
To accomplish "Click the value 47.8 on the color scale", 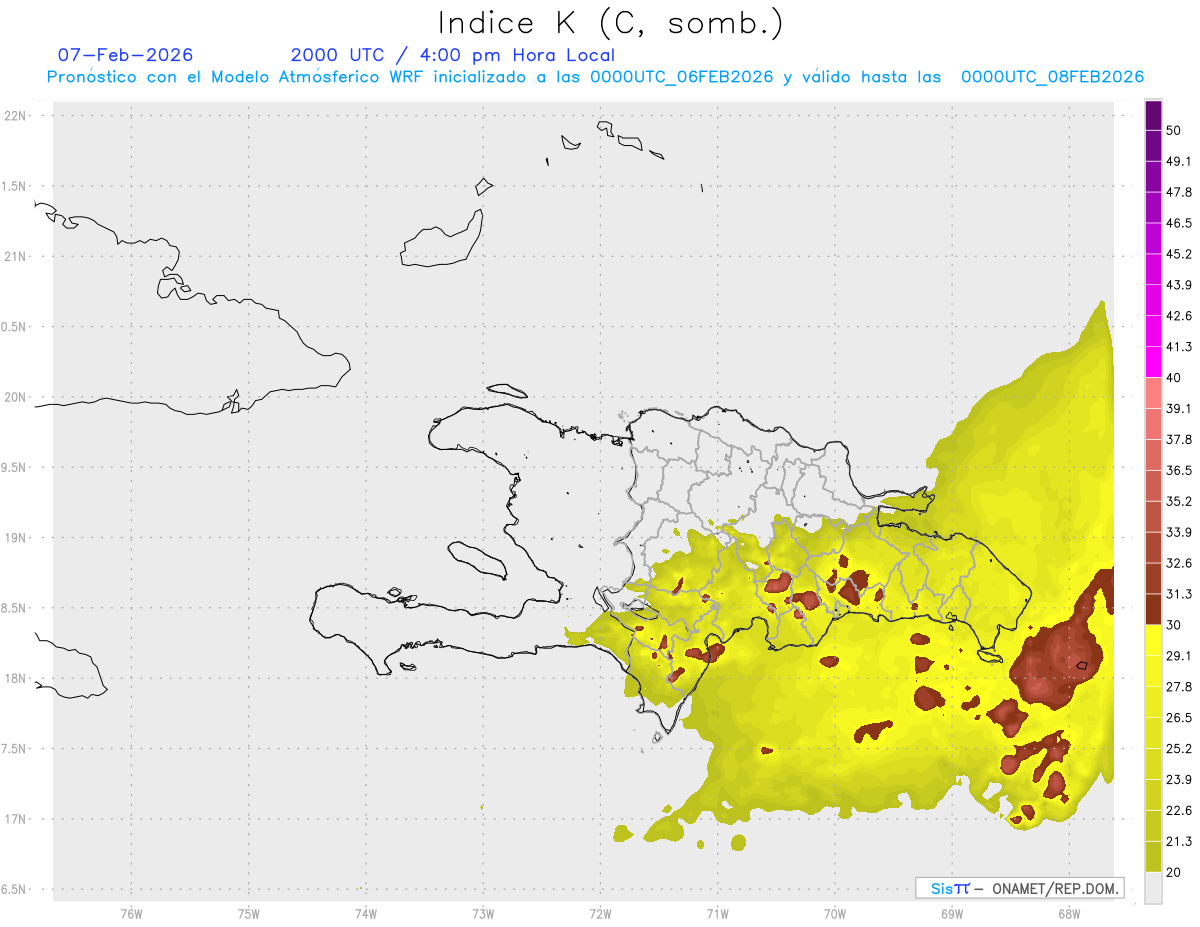I will coord(1179,192).
